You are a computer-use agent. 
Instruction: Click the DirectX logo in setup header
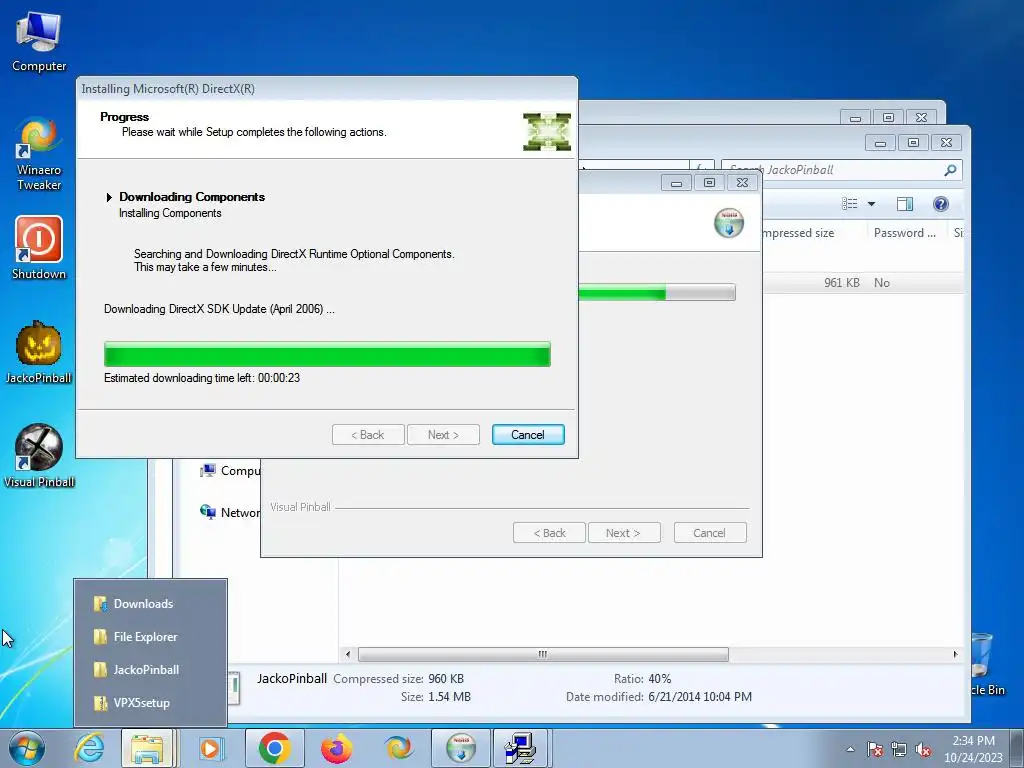(x=547, y=131)
